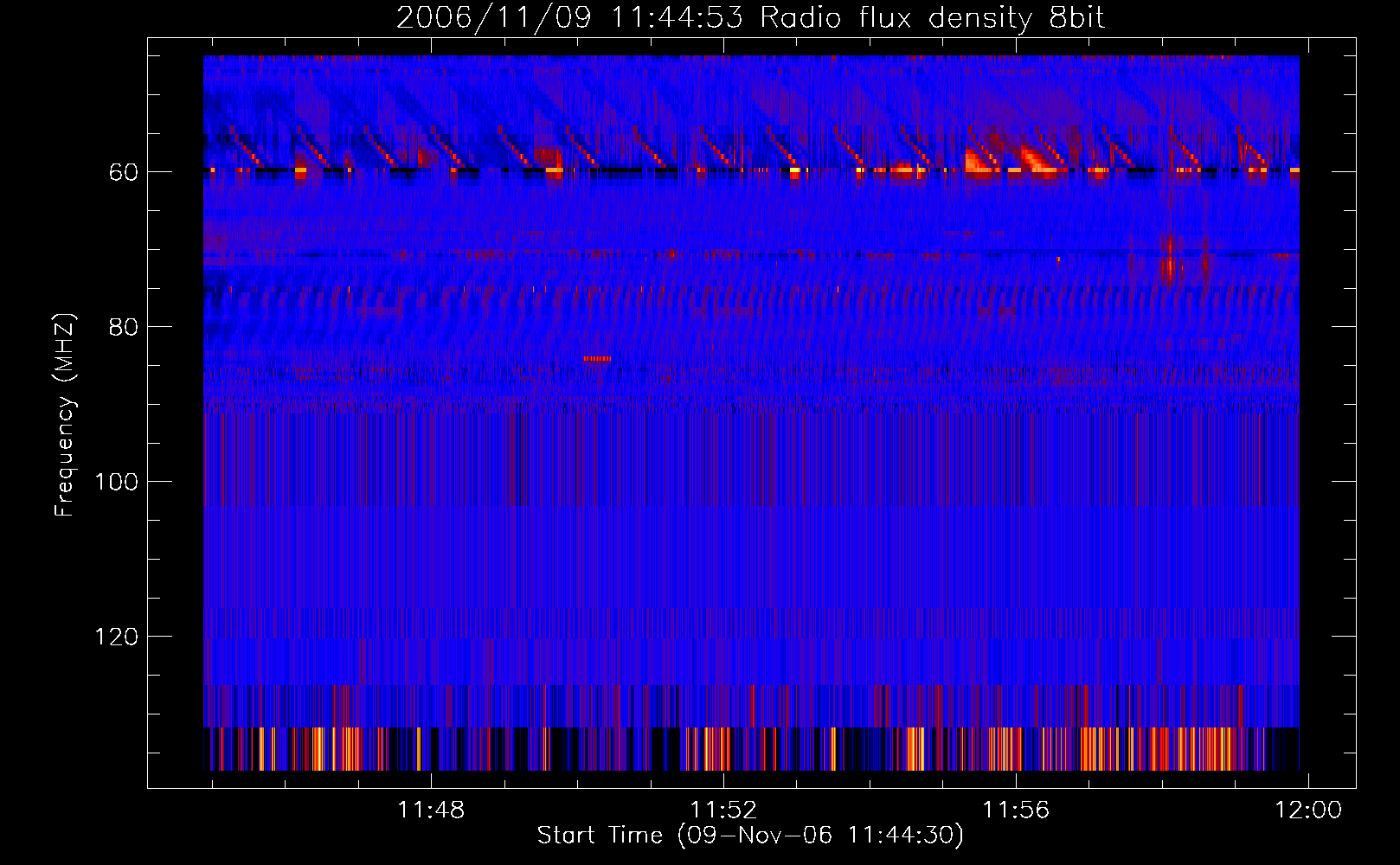
Task: Click the 120 frequency tick label
Action: coord(117,637)
